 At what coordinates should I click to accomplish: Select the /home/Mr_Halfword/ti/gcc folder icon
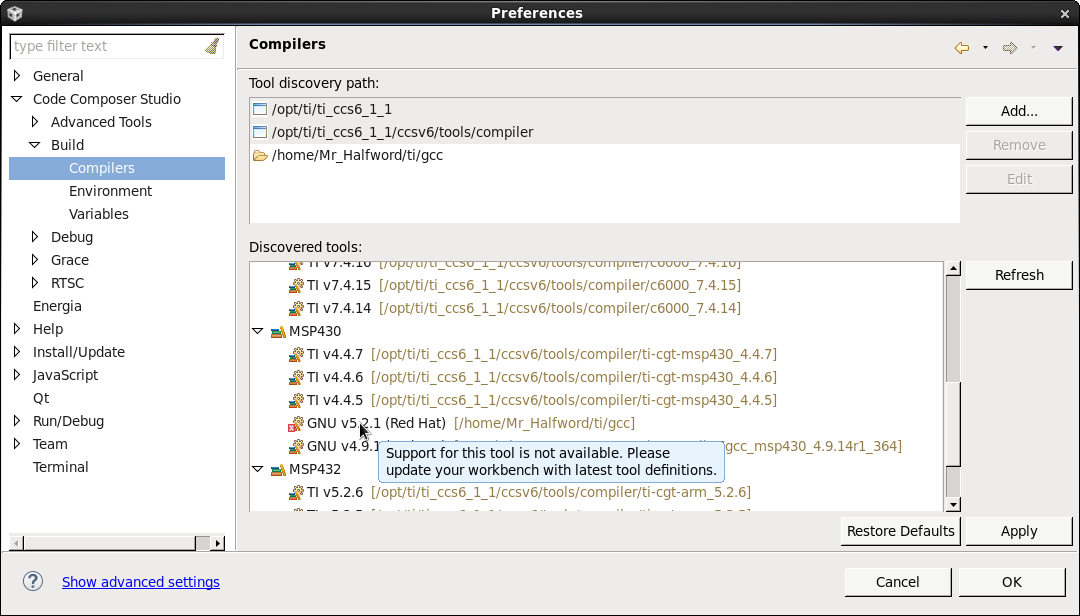coord(260,155)
